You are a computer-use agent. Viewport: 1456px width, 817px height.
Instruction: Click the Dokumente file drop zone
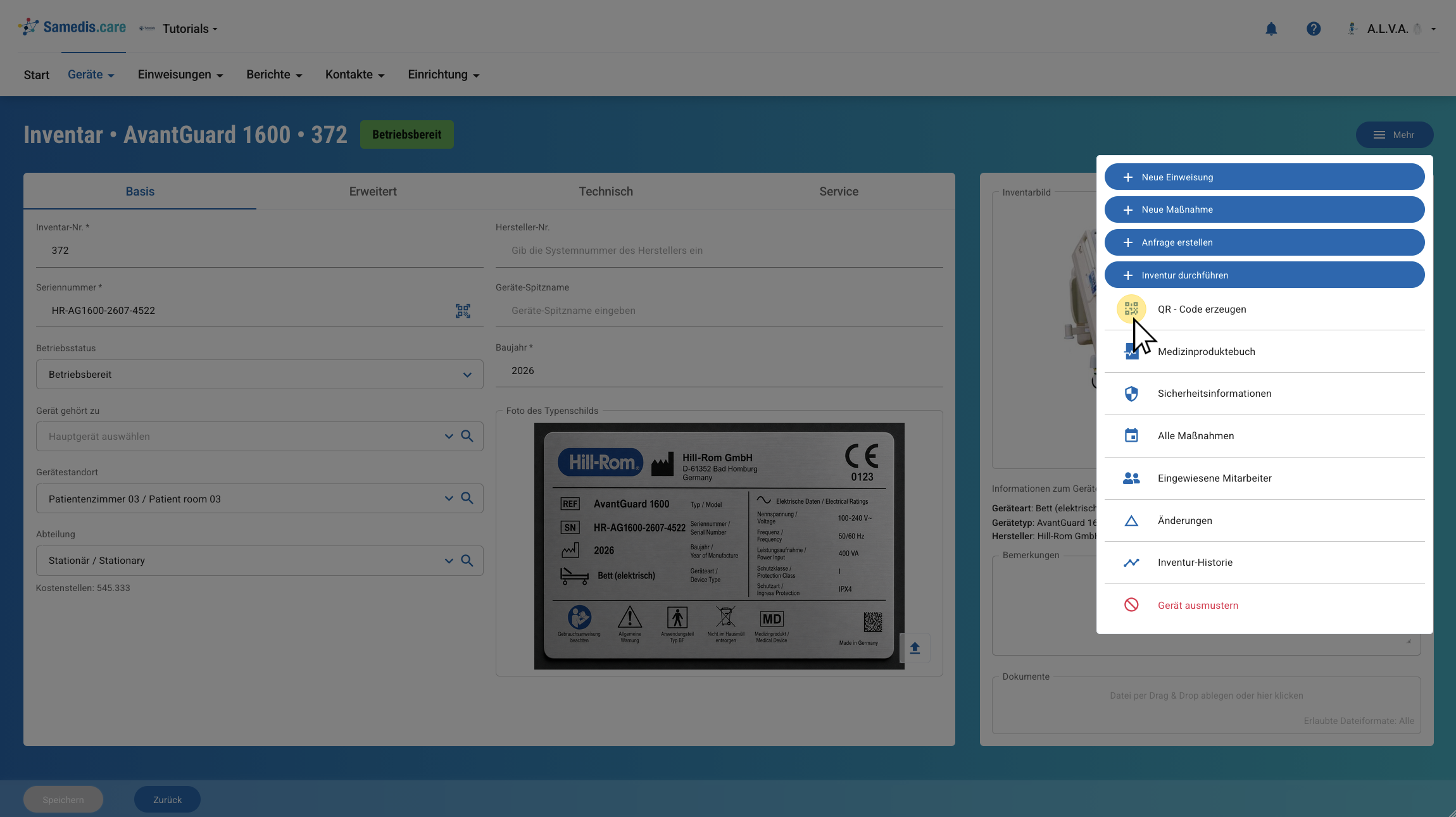tap(1206, 706)
